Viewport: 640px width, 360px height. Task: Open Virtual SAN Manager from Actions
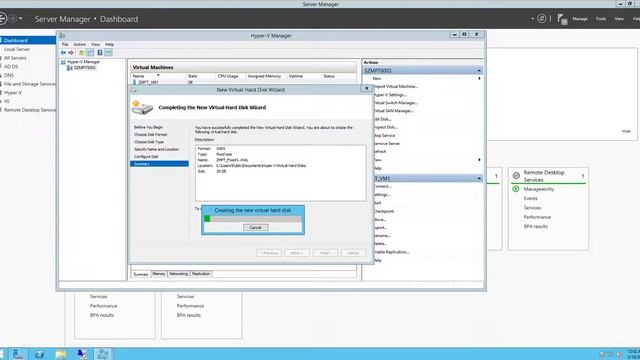click(394, 111)
